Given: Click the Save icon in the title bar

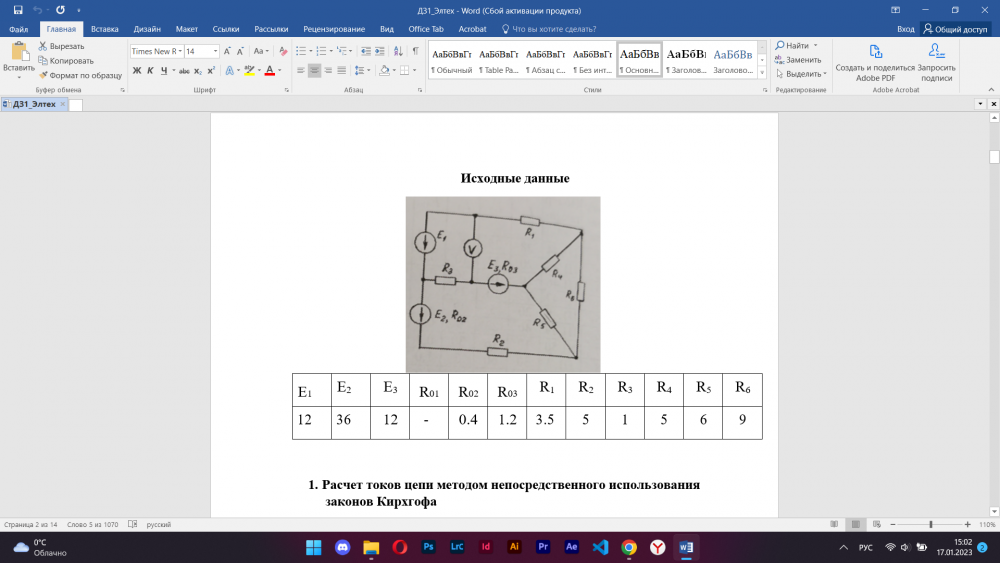Looking at the screenshot, I should (x=18, y=9).
